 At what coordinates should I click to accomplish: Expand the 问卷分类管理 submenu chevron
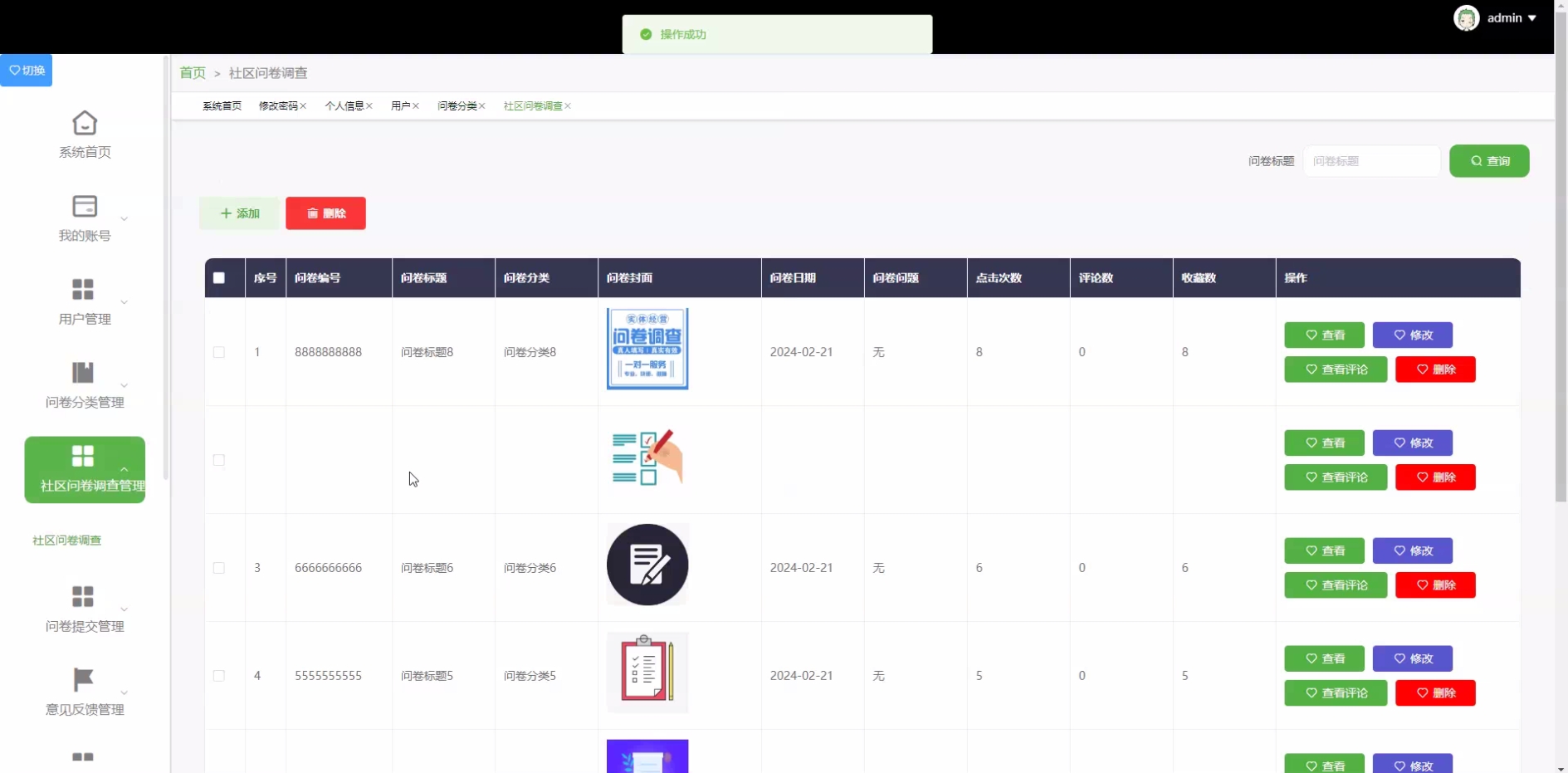tap(125, 385)
